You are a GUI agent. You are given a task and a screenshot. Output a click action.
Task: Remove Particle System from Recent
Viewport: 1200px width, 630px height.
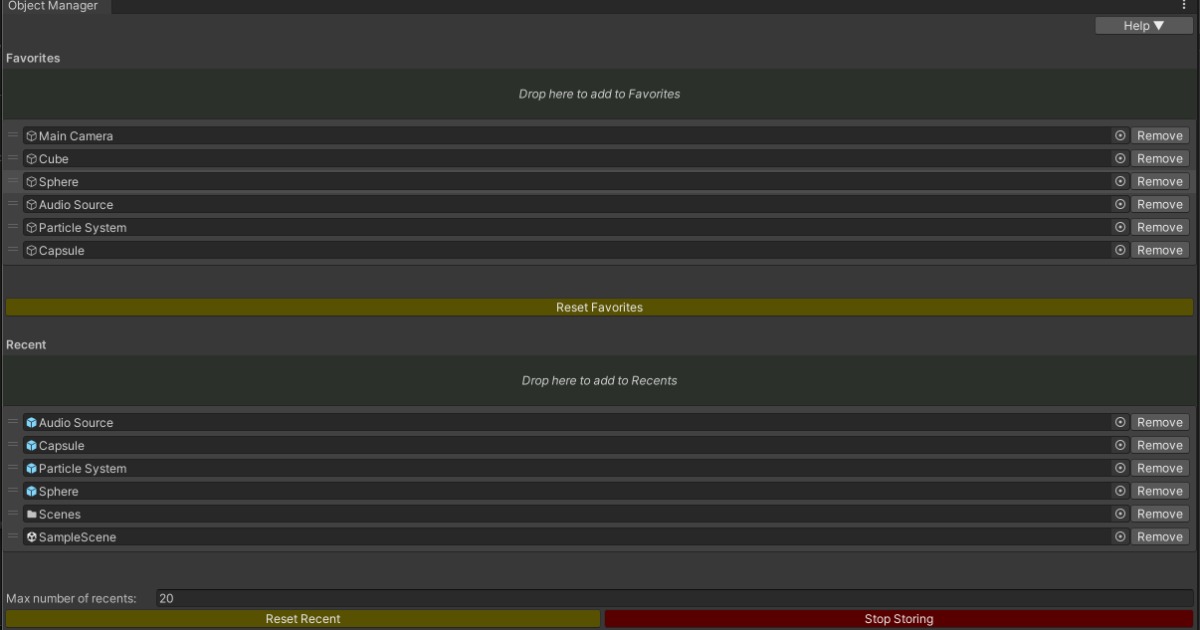(x=1160, y=469)
